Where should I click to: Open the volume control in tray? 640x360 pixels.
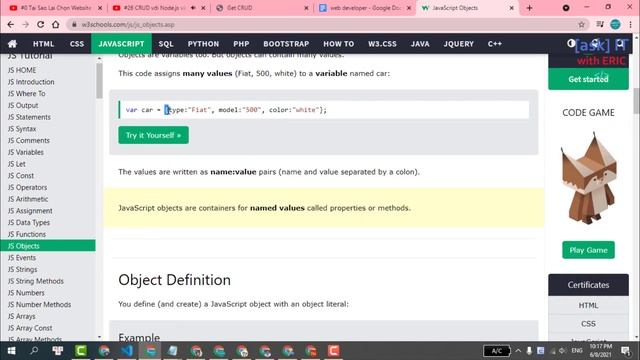562,351
